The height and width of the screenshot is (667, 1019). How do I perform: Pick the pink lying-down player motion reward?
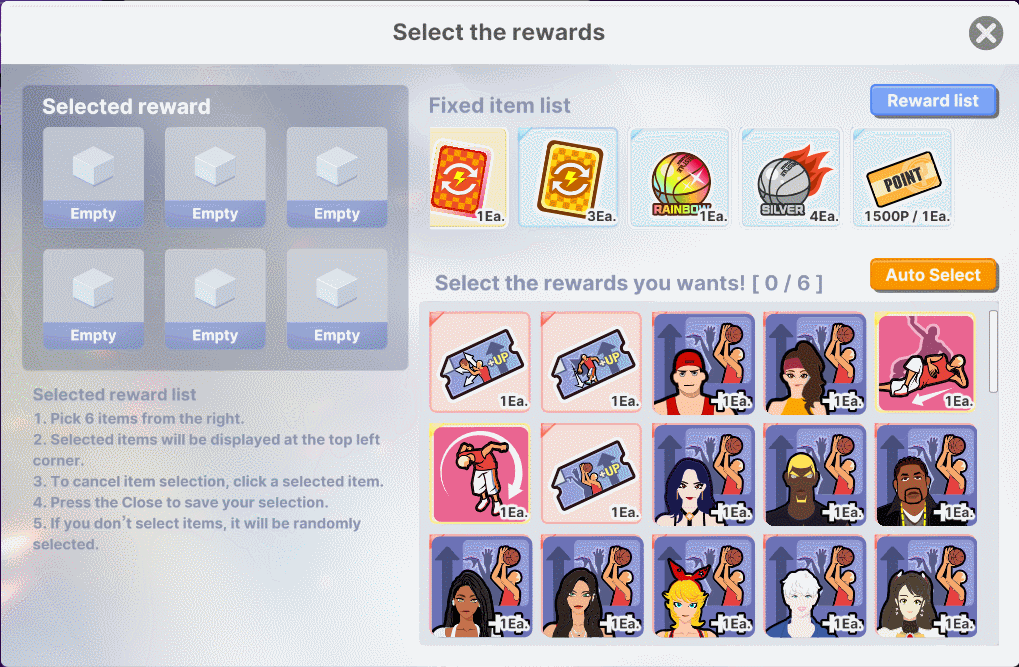925,363
